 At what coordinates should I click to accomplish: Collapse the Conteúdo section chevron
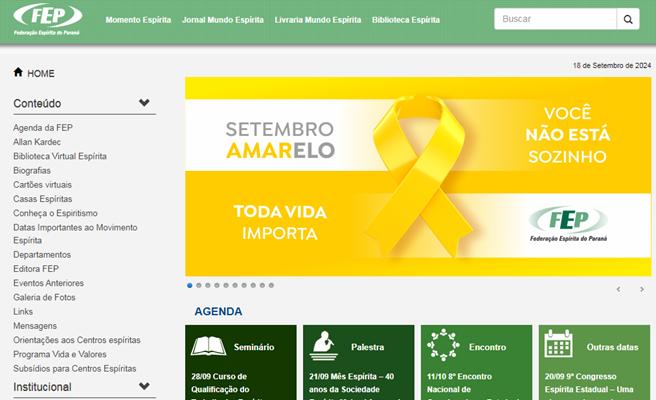coord(144,103)
